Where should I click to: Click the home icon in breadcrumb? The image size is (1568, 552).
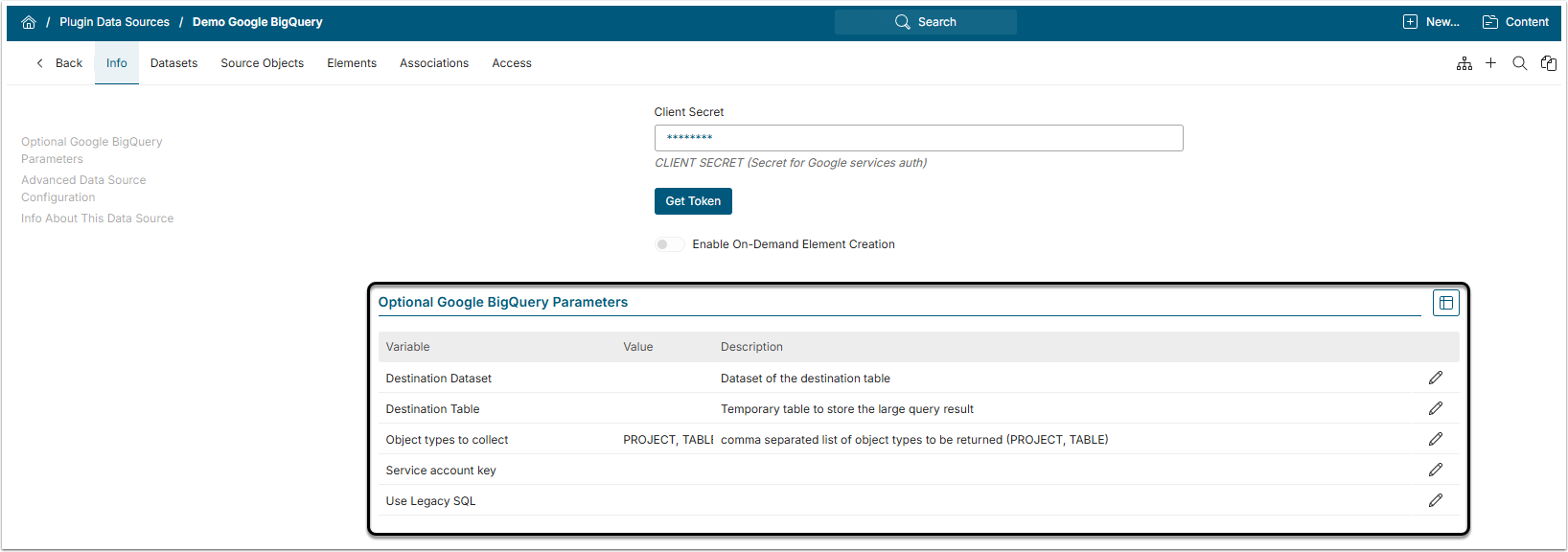point(29,22)
